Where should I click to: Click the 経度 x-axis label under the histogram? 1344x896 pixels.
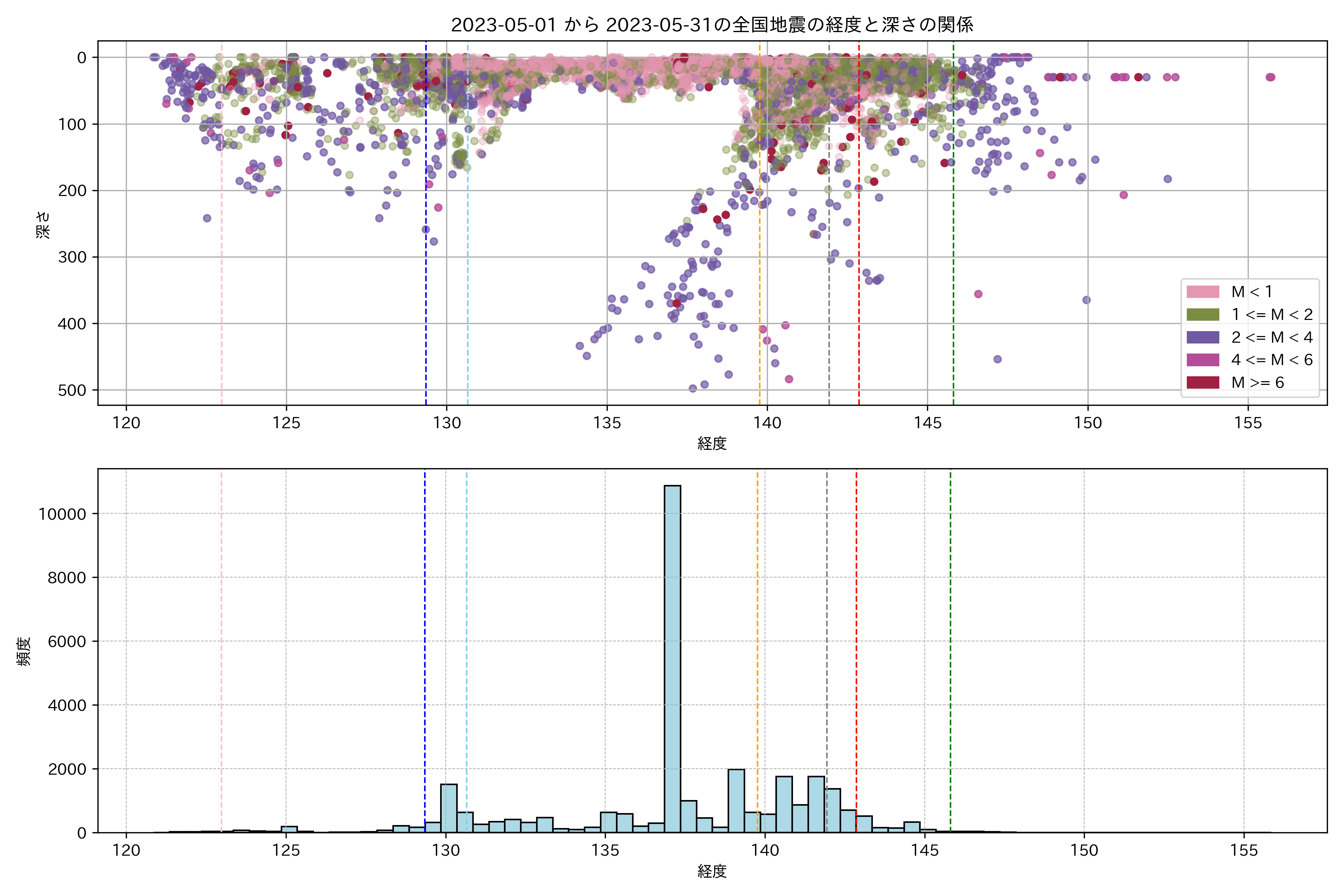point(712,871)
